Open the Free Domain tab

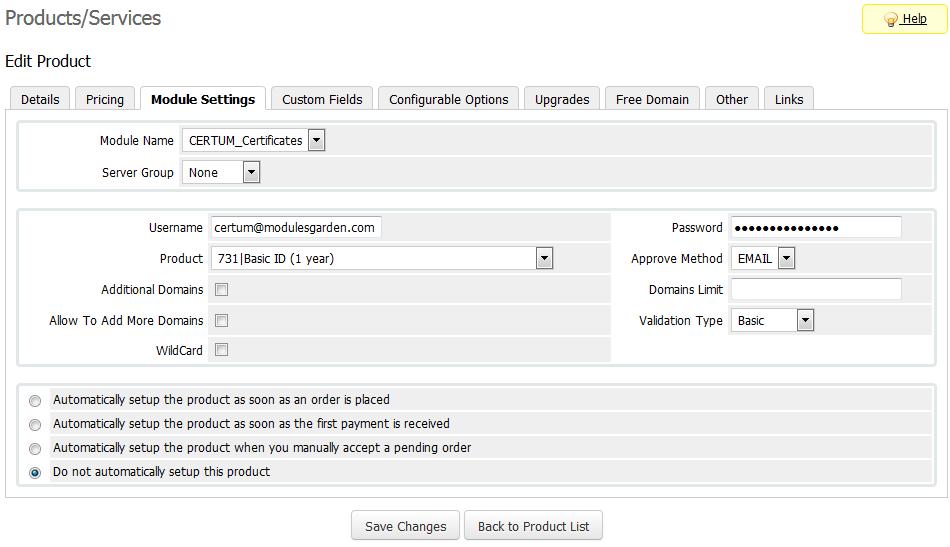pyautogui.click(x=652, y=99)
